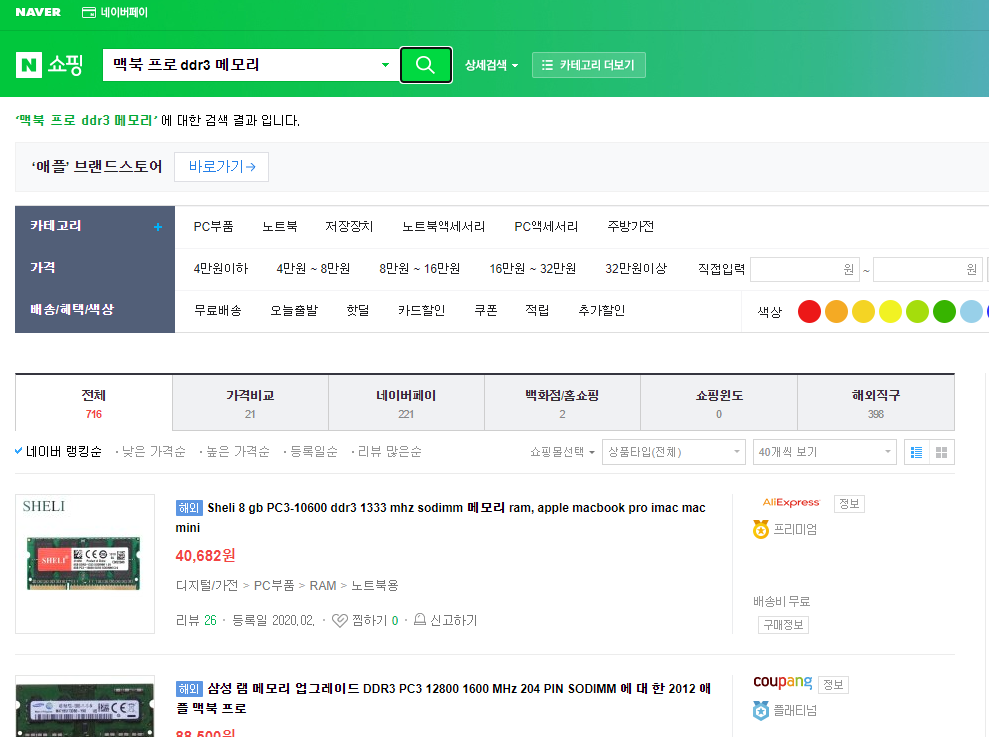
Task: Select the 백화점/홈쇼핑 tab
Action: tap(562, 403)
